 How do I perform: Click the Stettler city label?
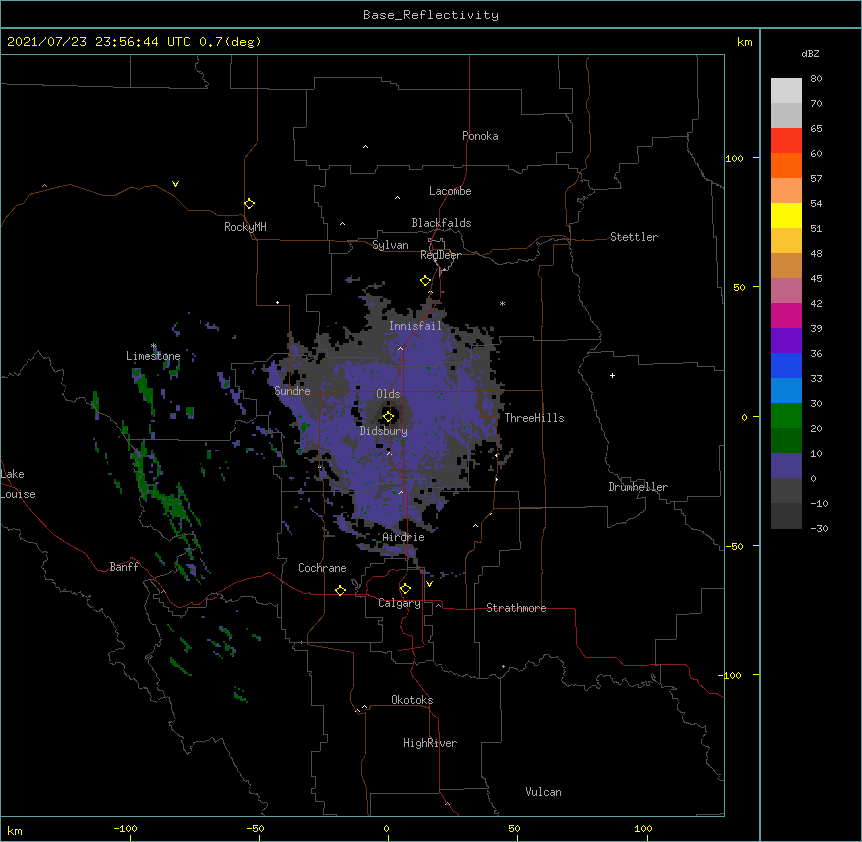tap(634, 237)
